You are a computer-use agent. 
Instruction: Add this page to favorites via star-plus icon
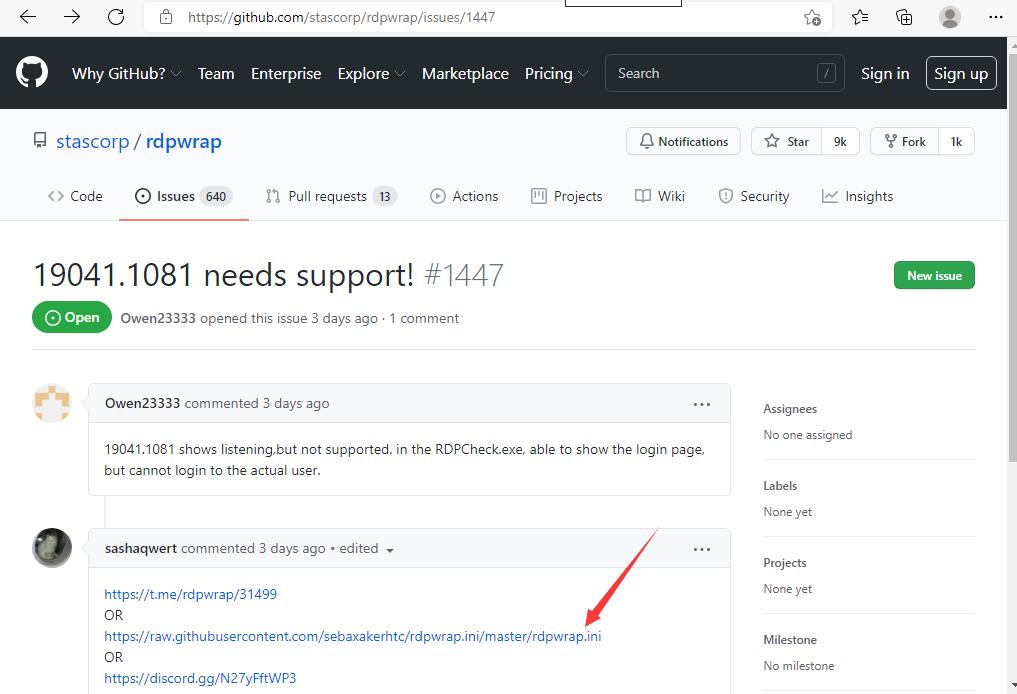click(812, 18)
